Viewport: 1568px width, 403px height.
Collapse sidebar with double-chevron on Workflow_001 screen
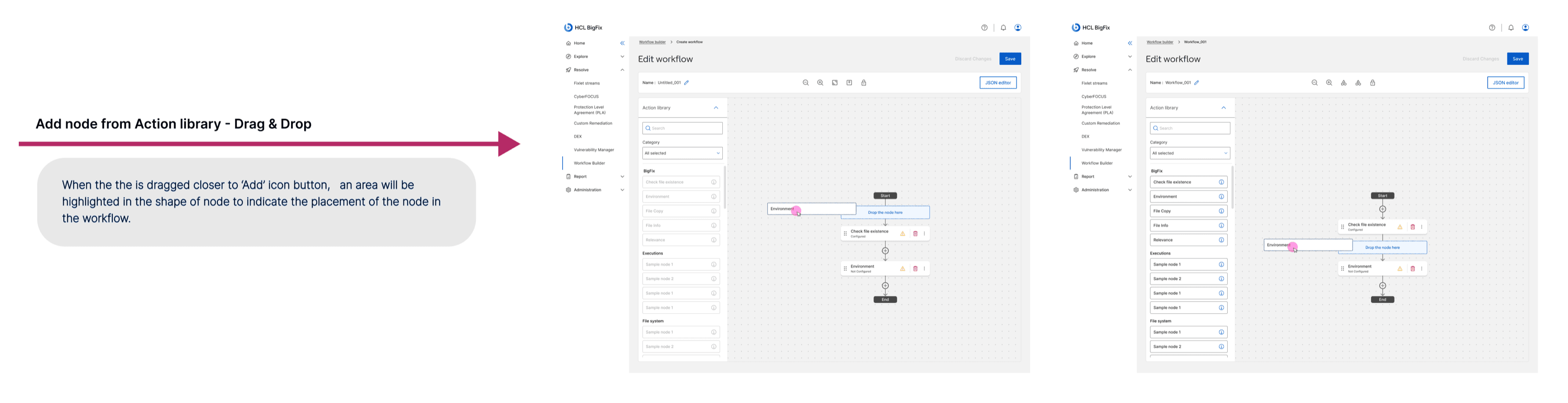[1129, 43]
